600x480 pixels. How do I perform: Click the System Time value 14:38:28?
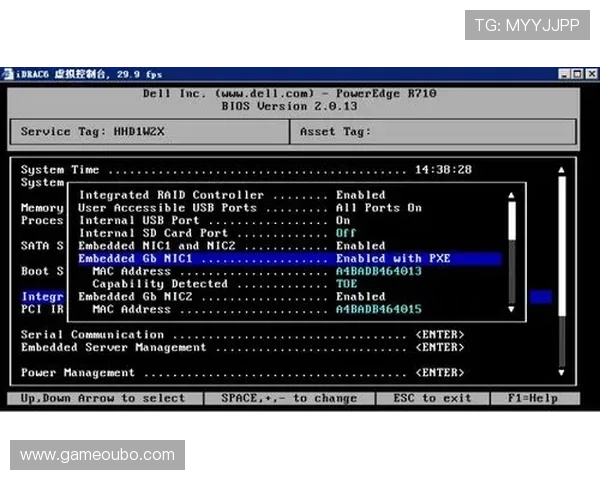tap(443, 170)
